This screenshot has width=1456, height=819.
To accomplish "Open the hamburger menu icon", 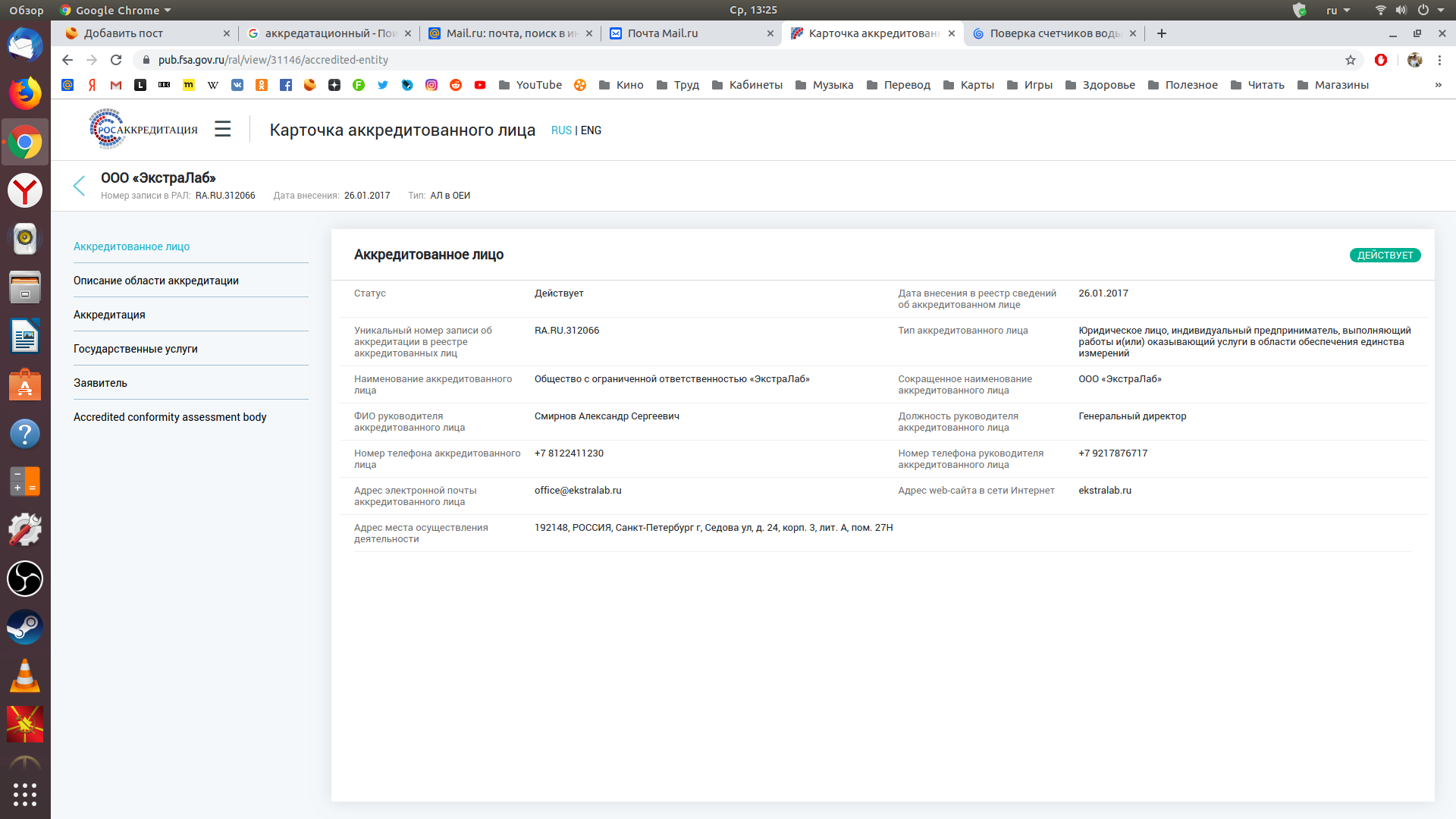I will pyautogui.click(x=222, y=129).
